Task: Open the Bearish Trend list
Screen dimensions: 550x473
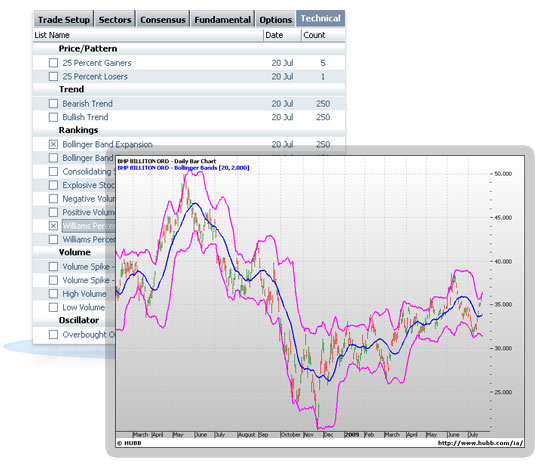Action: [88, 104]
